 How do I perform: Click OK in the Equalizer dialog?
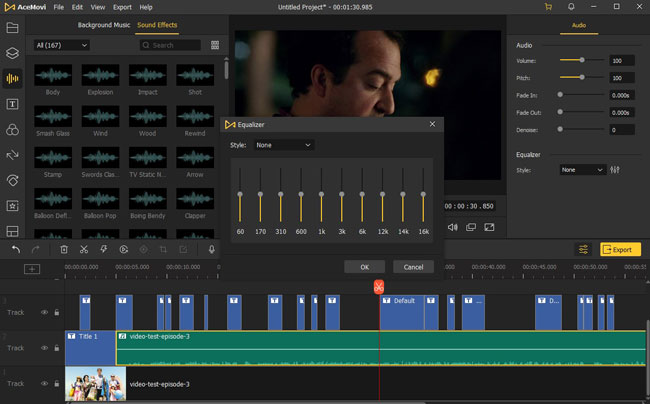364,267
